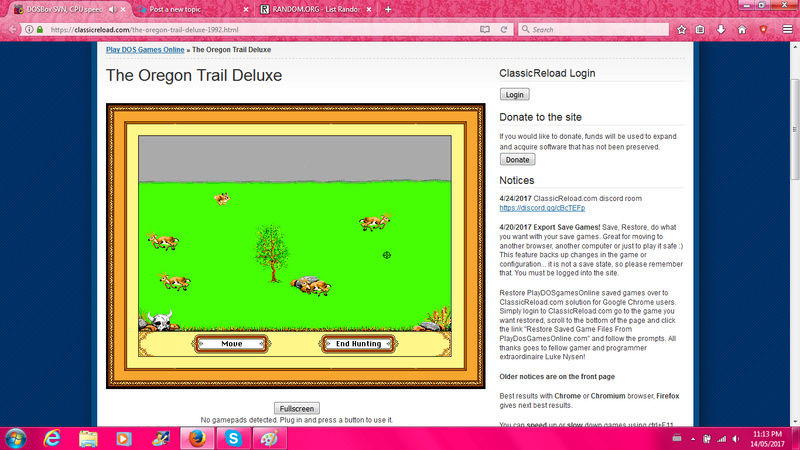Close the Post a new topic tab
Viewport: 800px width, 450px height.
click(246, 9)
